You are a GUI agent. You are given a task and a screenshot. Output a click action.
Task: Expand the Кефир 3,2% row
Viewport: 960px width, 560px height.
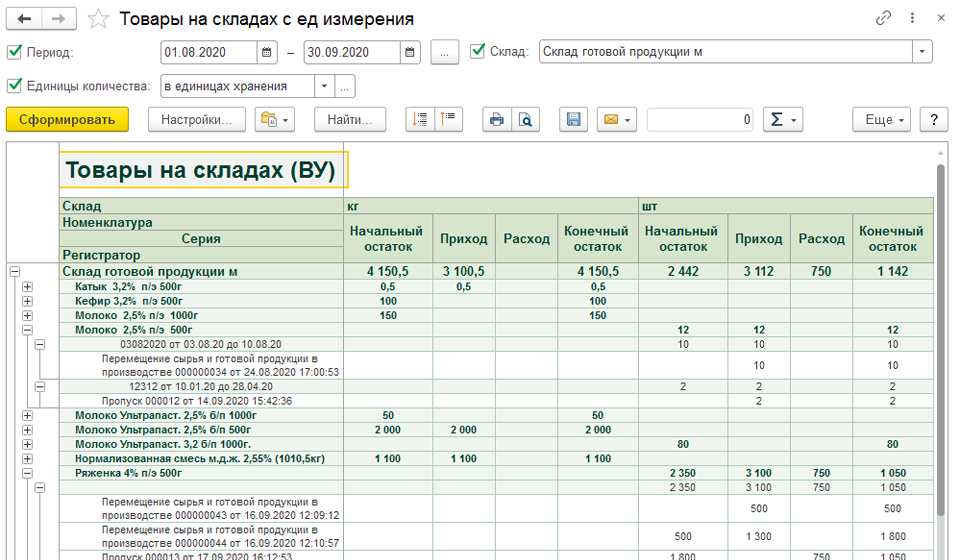[27, 301]
